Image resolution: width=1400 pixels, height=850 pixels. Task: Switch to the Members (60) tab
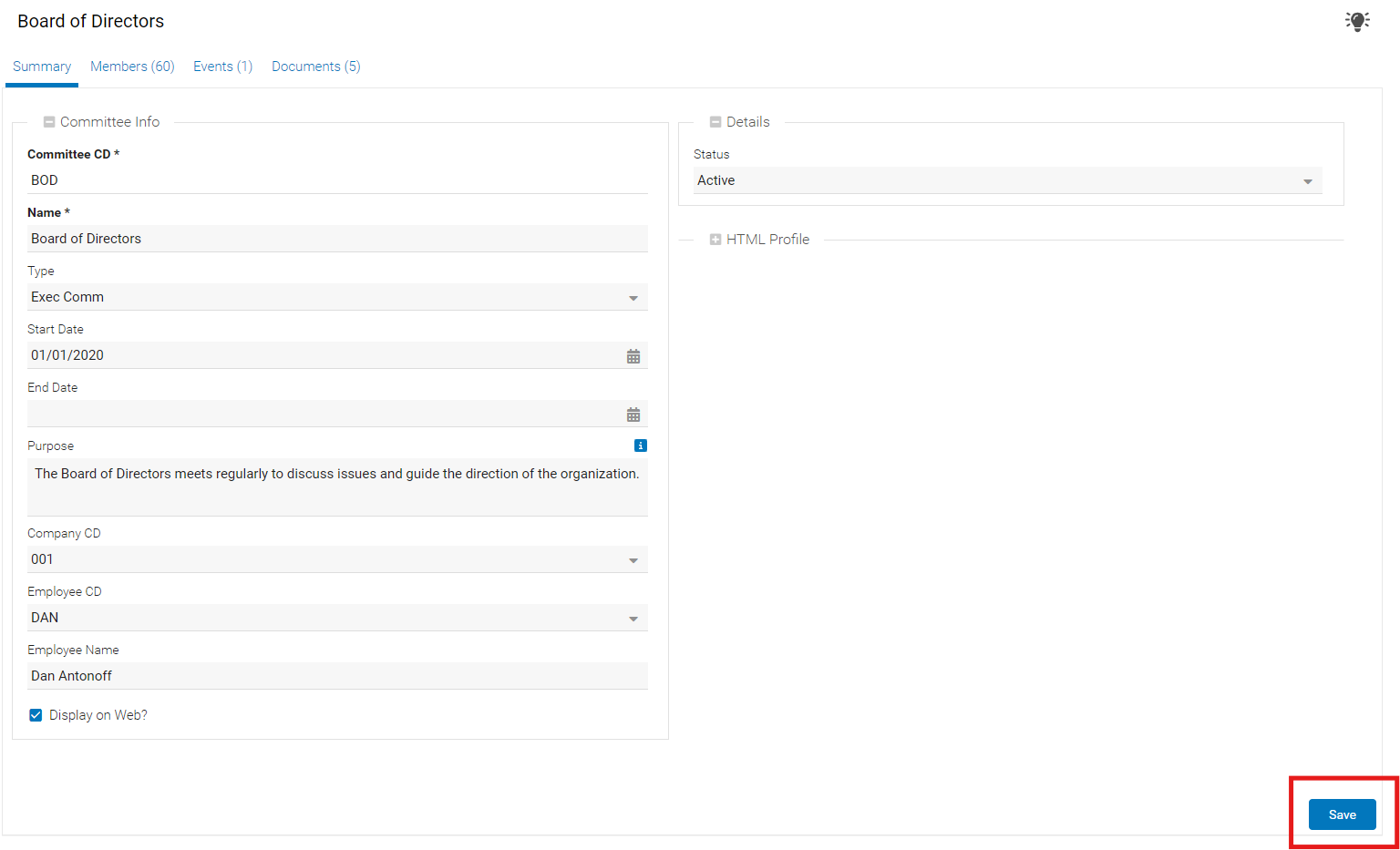pos(132,67)
